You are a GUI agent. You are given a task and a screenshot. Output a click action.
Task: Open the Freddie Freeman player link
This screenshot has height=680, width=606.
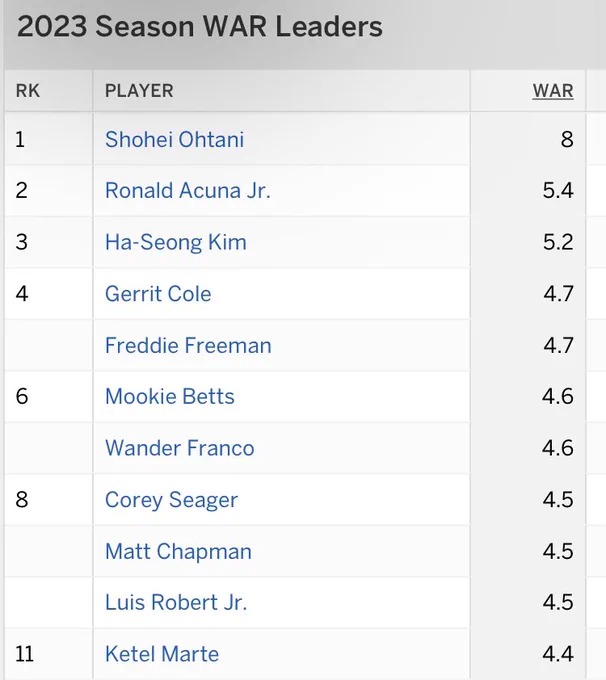coord(188,346)
